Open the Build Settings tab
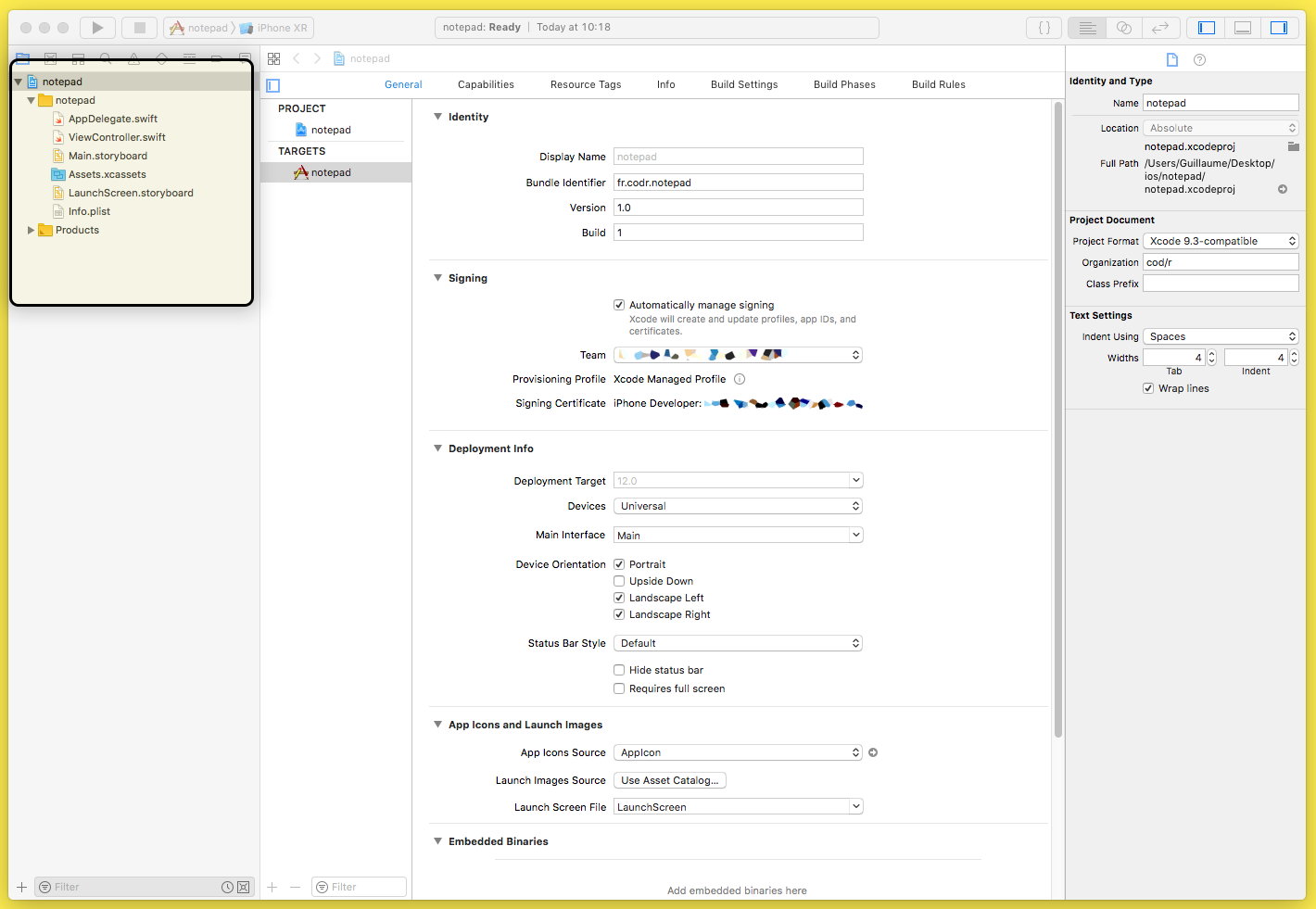Screen dimensions: 1316x909 click(744, 84)
